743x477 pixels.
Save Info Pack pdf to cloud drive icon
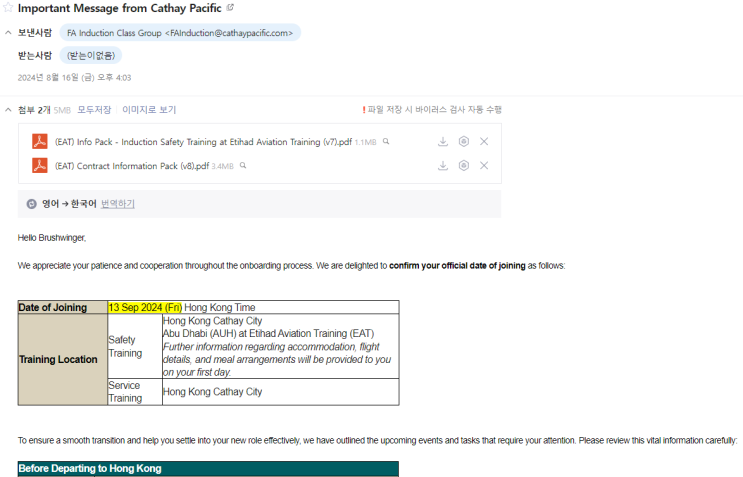(x=464, y=141)
